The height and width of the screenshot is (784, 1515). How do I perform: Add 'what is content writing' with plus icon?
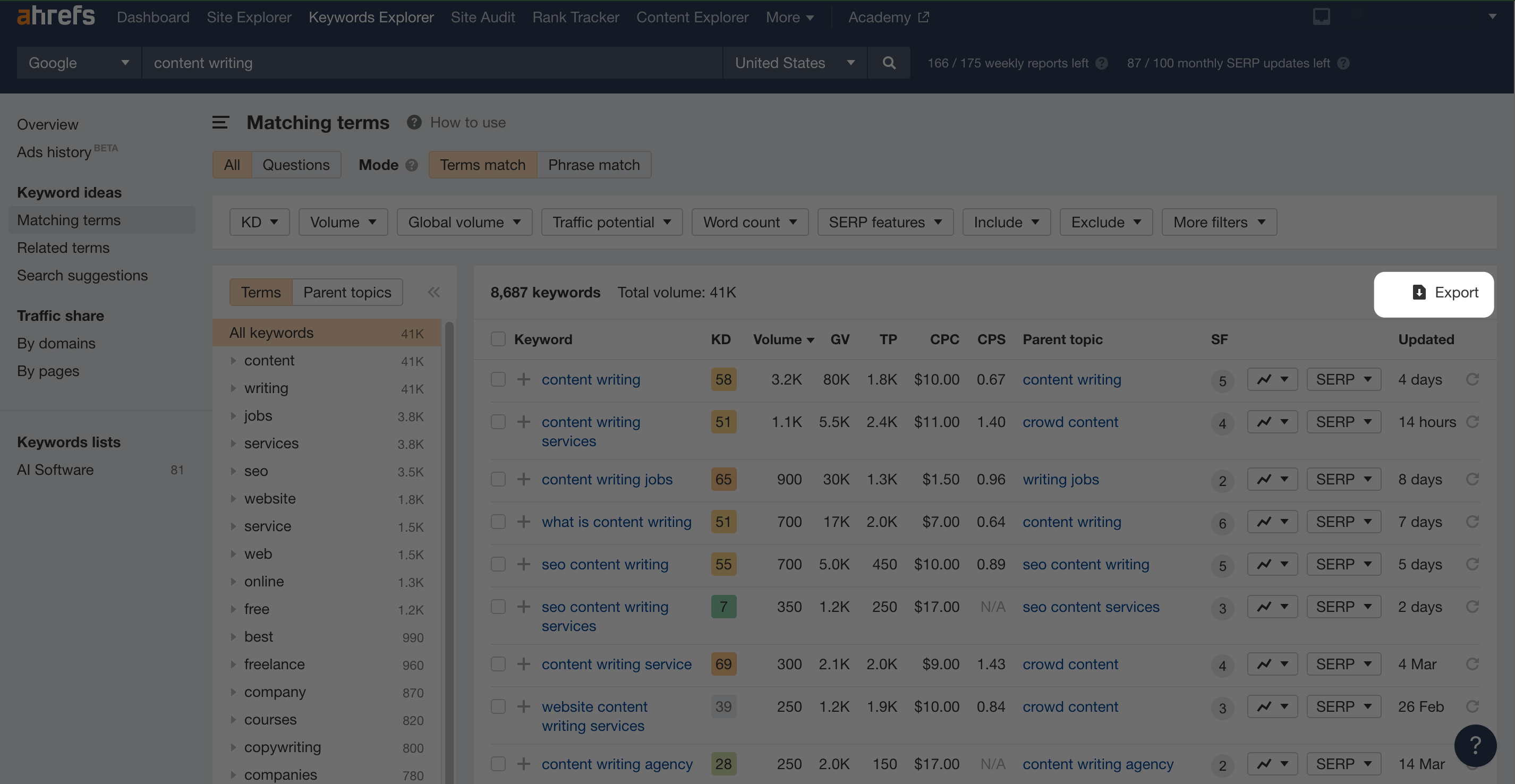523,522
